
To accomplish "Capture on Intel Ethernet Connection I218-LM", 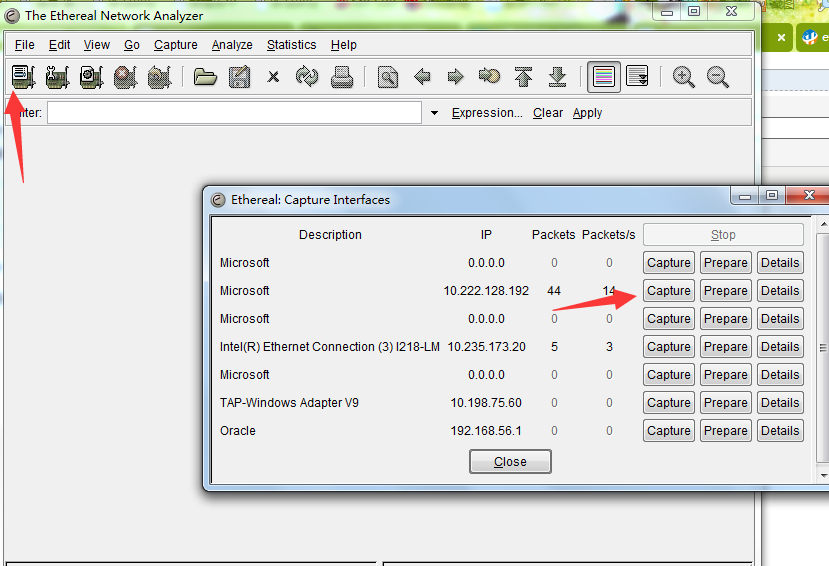I will point(668,347).
